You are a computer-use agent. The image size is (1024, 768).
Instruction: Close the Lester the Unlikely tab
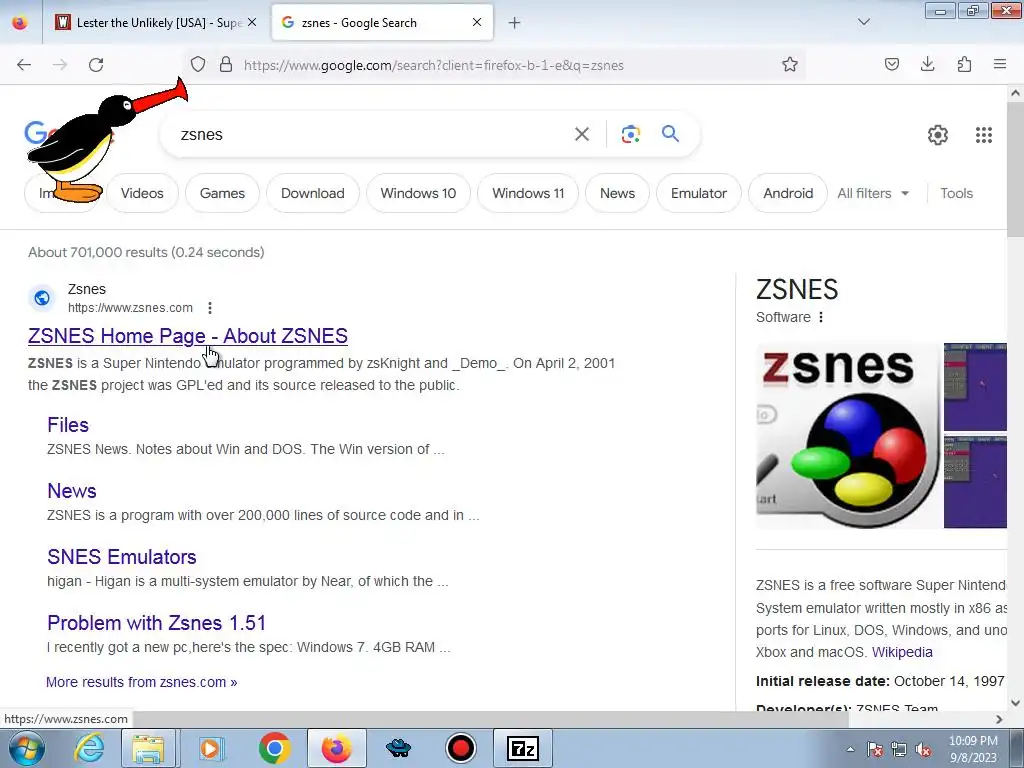pos(252,22)
